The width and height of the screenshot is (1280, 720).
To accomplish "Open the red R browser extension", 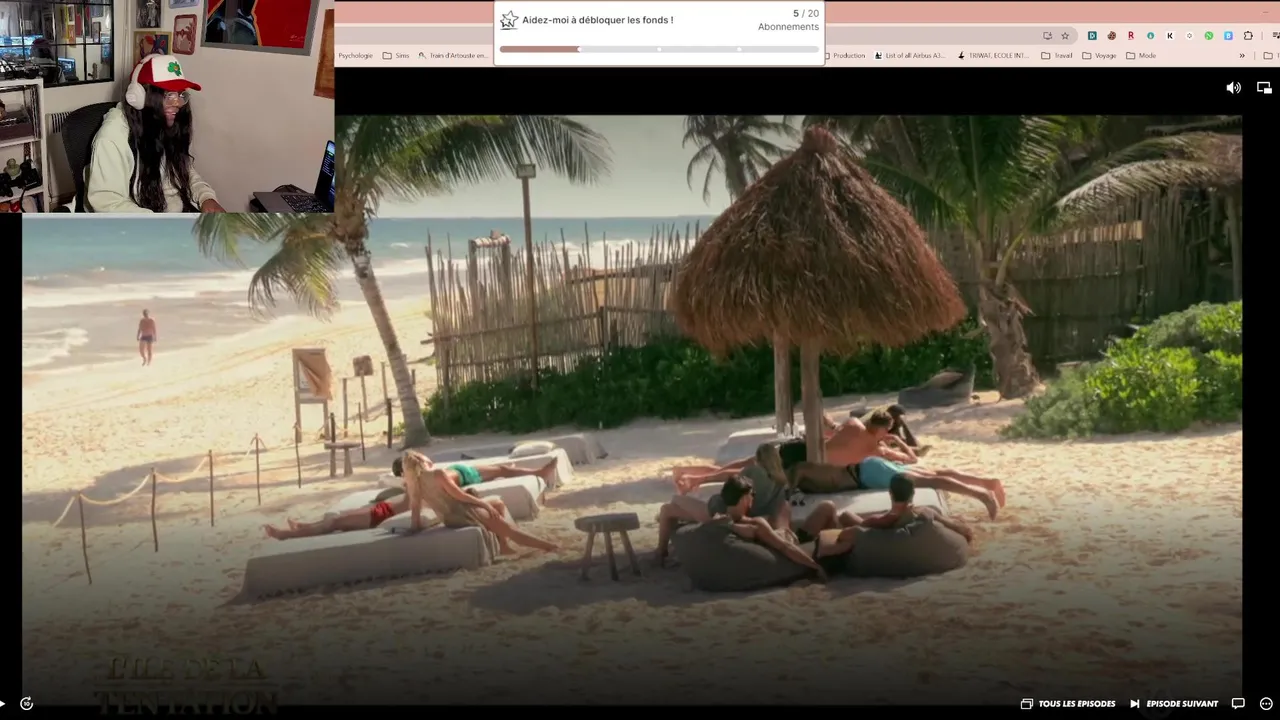I will (x=1131, y=35).
